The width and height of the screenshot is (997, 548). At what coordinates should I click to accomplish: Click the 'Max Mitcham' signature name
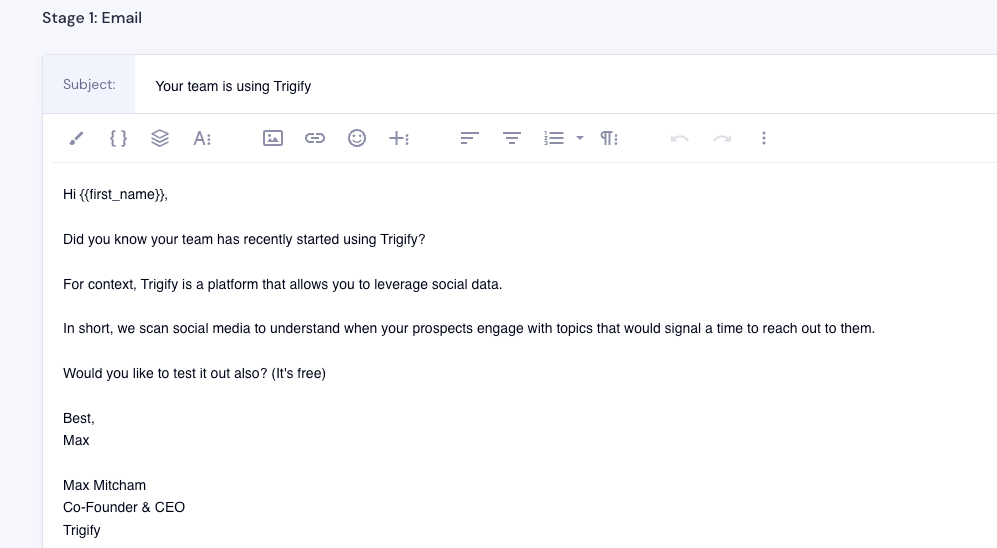[x=104, y=485]
